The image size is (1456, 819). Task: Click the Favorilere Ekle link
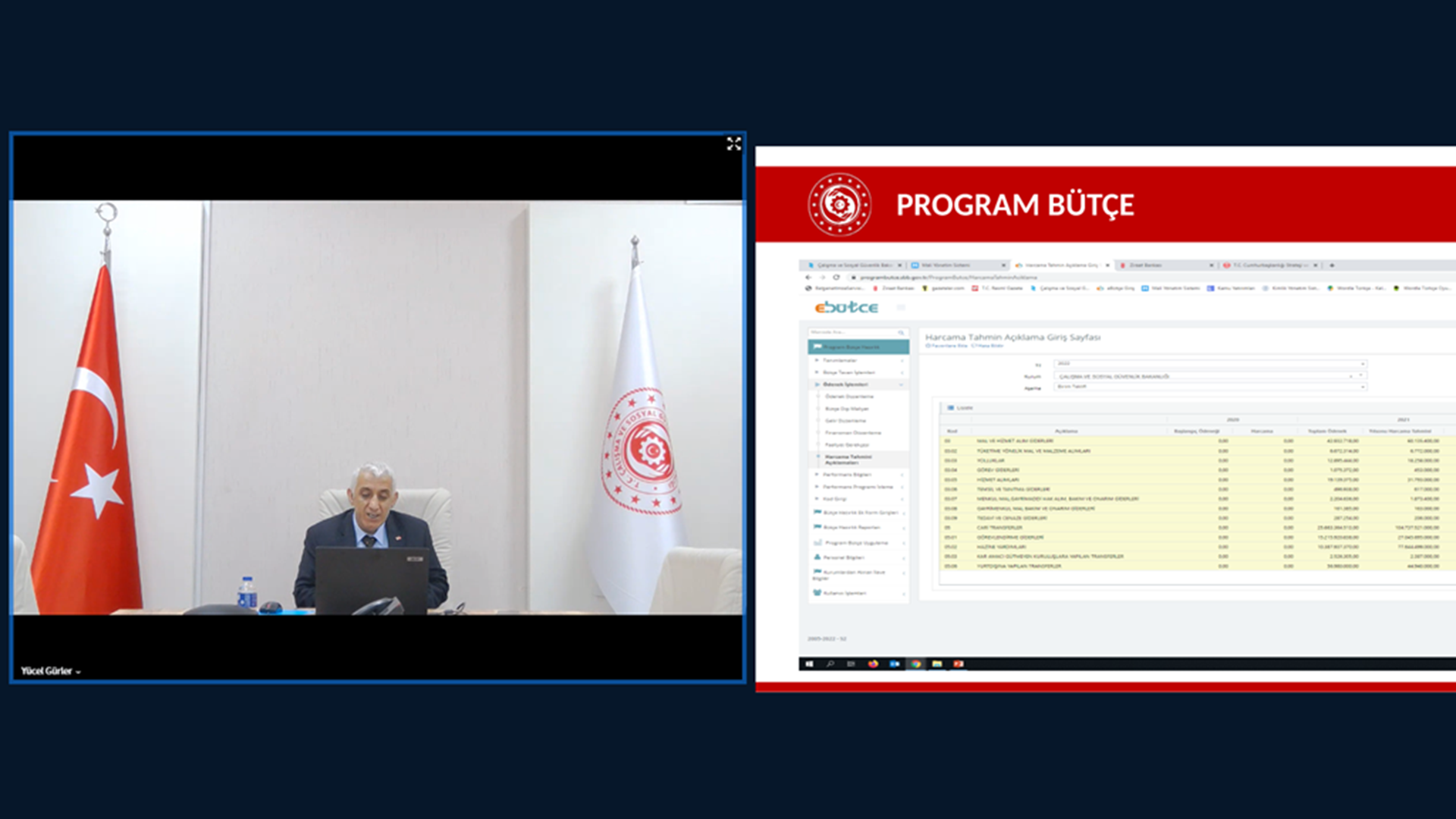948,346
